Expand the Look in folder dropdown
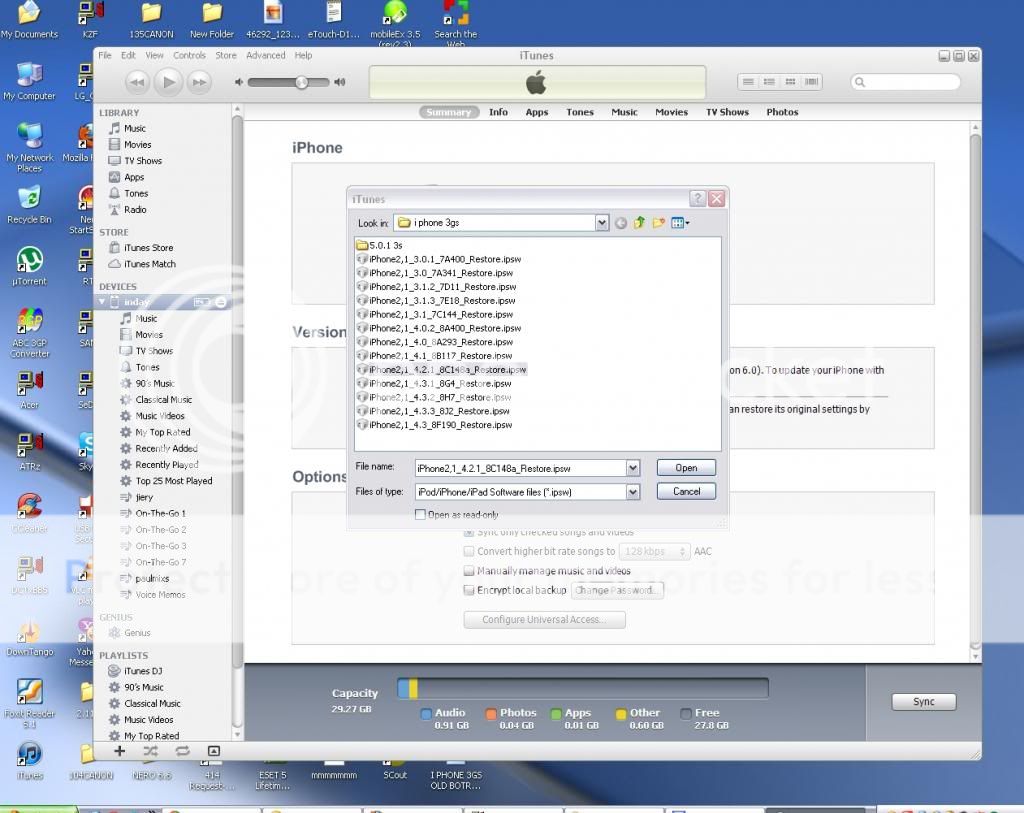Image resolution: width=1024 pixels, height=813 pixels. pos(601,223)
